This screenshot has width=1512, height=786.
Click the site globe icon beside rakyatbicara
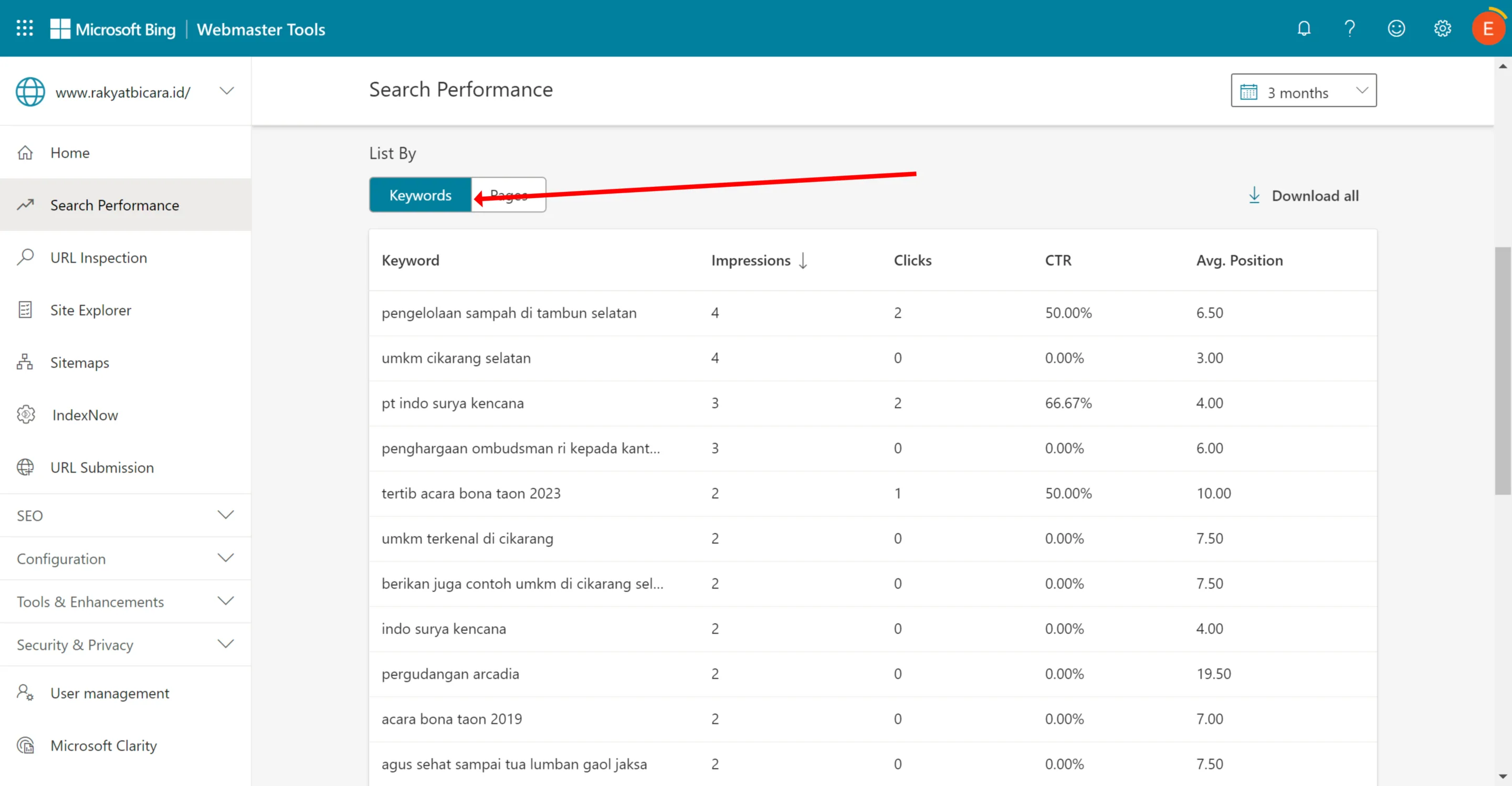(30, 91)
